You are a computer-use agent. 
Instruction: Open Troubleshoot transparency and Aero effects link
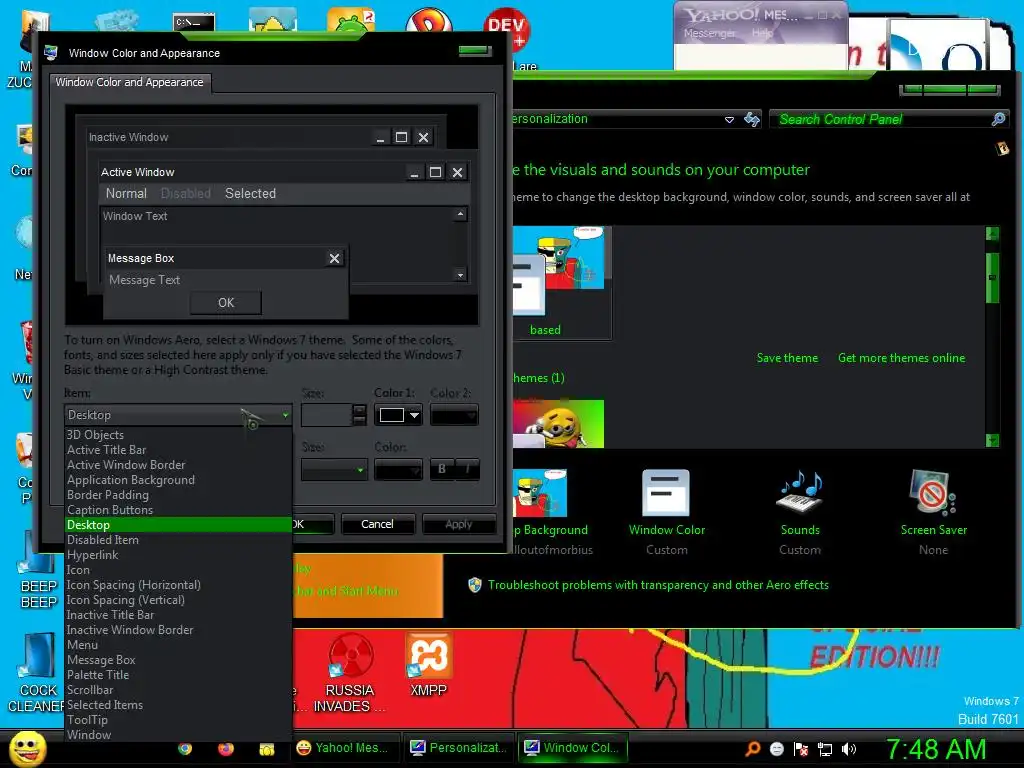(658, 585)
